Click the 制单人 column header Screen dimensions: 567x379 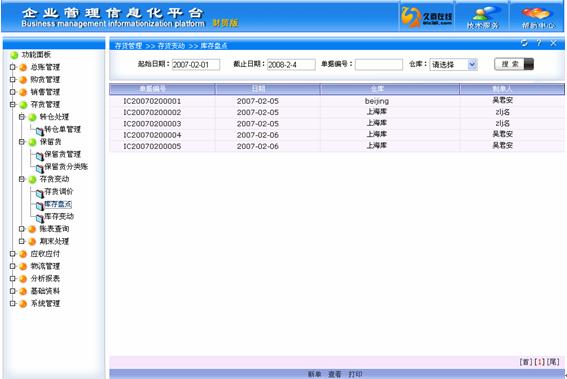point(512,89)
